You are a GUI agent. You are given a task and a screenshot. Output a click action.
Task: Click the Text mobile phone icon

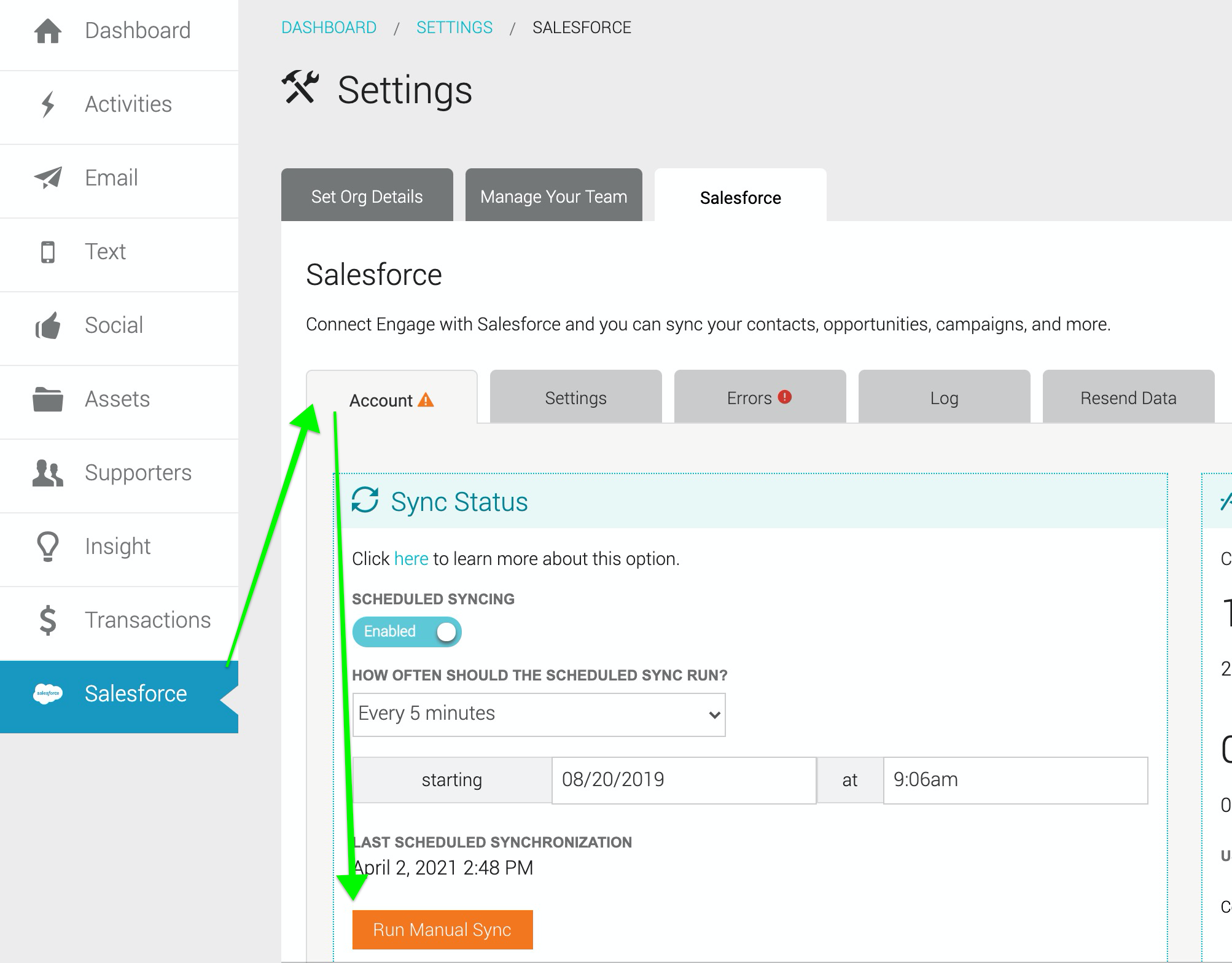pos(48,252)
